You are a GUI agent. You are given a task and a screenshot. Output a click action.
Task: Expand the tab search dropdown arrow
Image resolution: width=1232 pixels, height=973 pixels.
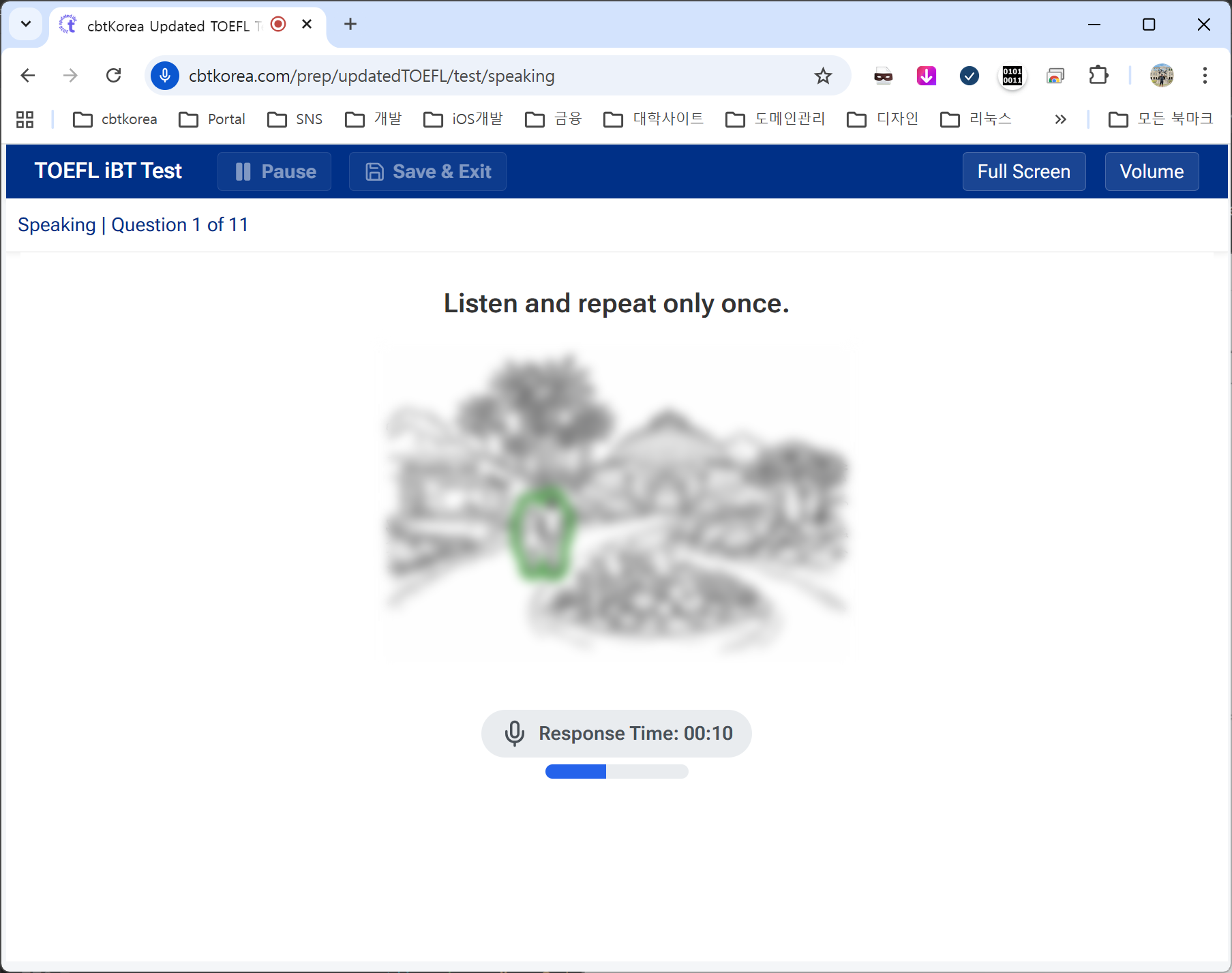pos(26,25)
